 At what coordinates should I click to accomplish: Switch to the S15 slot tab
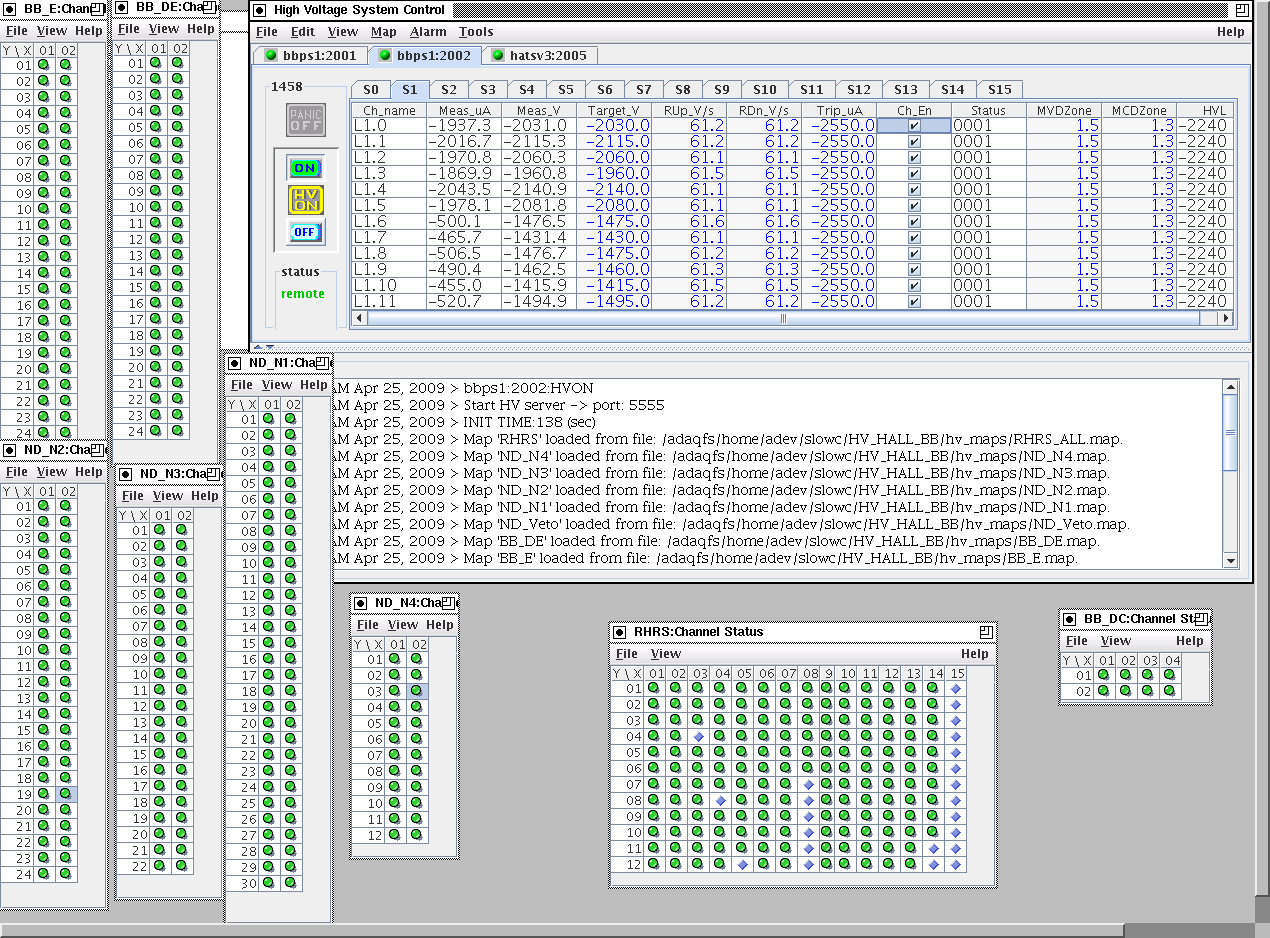tap(1000, 90)
